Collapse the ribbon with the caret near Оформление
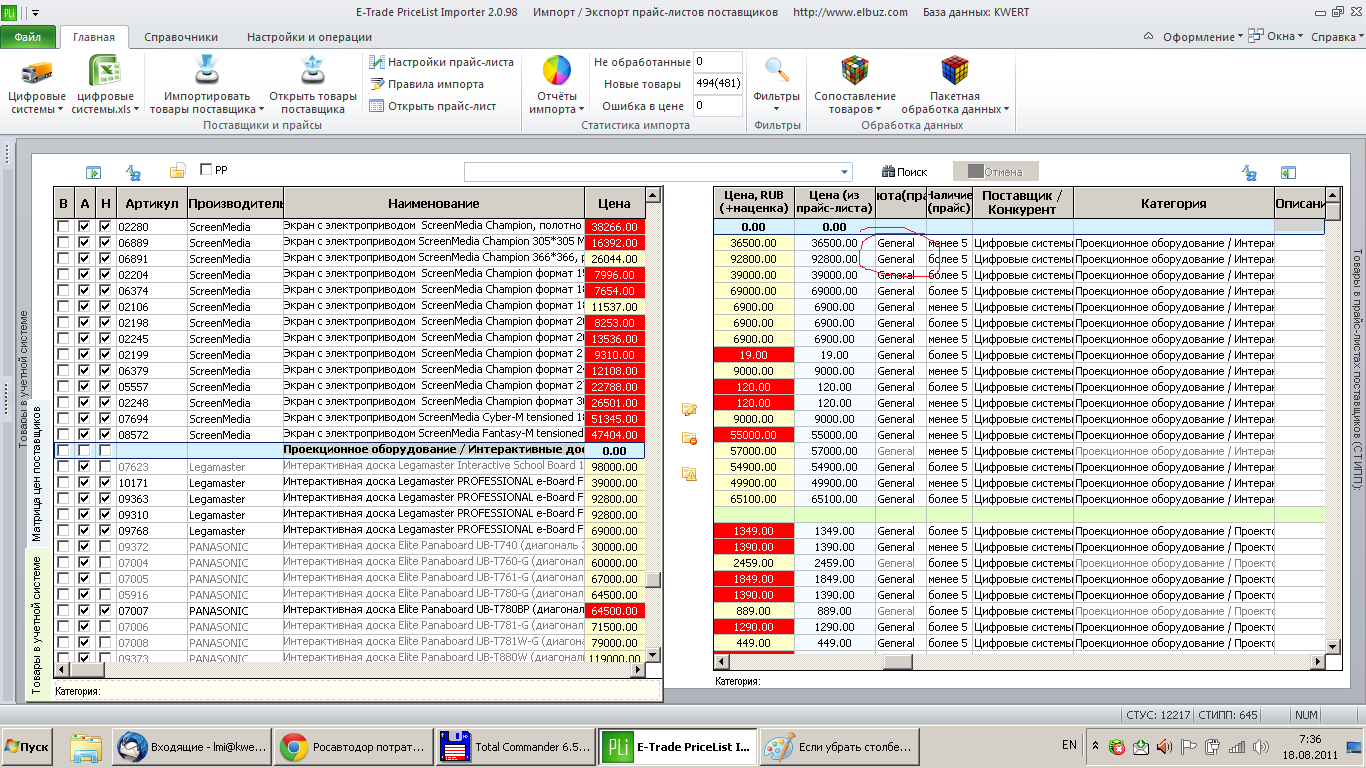Screen dimensions: 1366x768 pyautogui.click(x=1150, y=37)
